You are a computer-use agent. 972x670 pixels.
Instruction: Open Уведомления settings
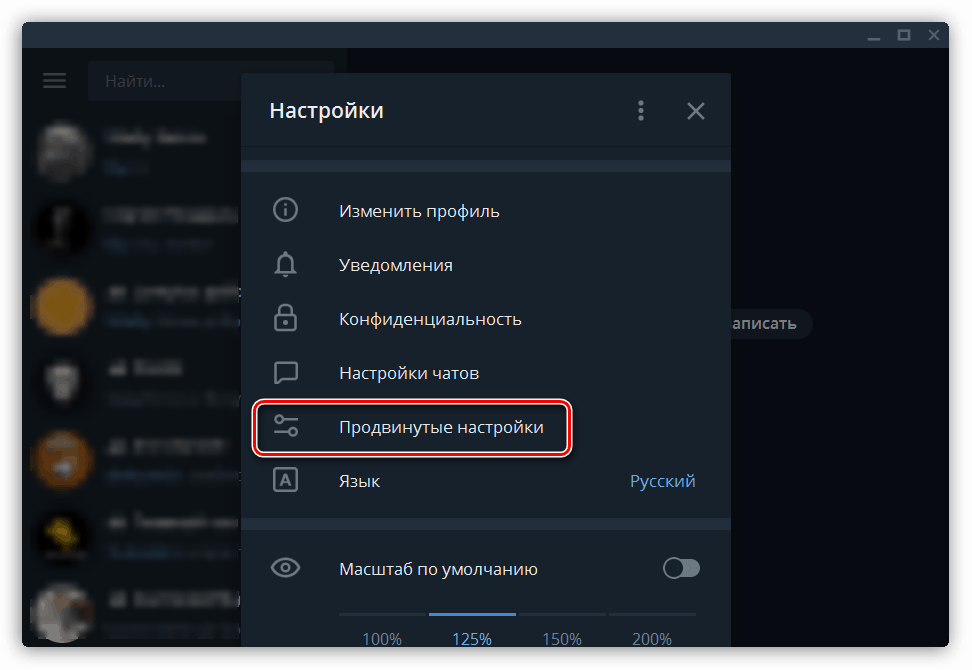click(x=394, y=264)
